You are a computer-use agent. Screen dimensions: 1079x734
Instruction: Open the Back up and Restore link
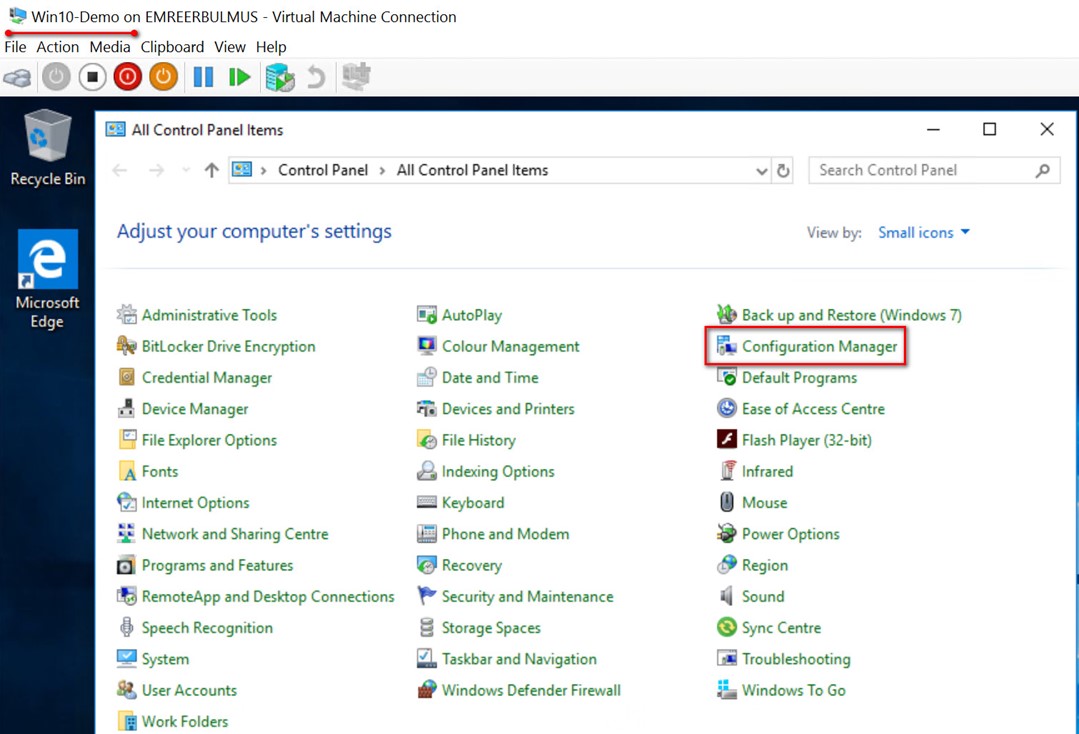tap(852, 315)
